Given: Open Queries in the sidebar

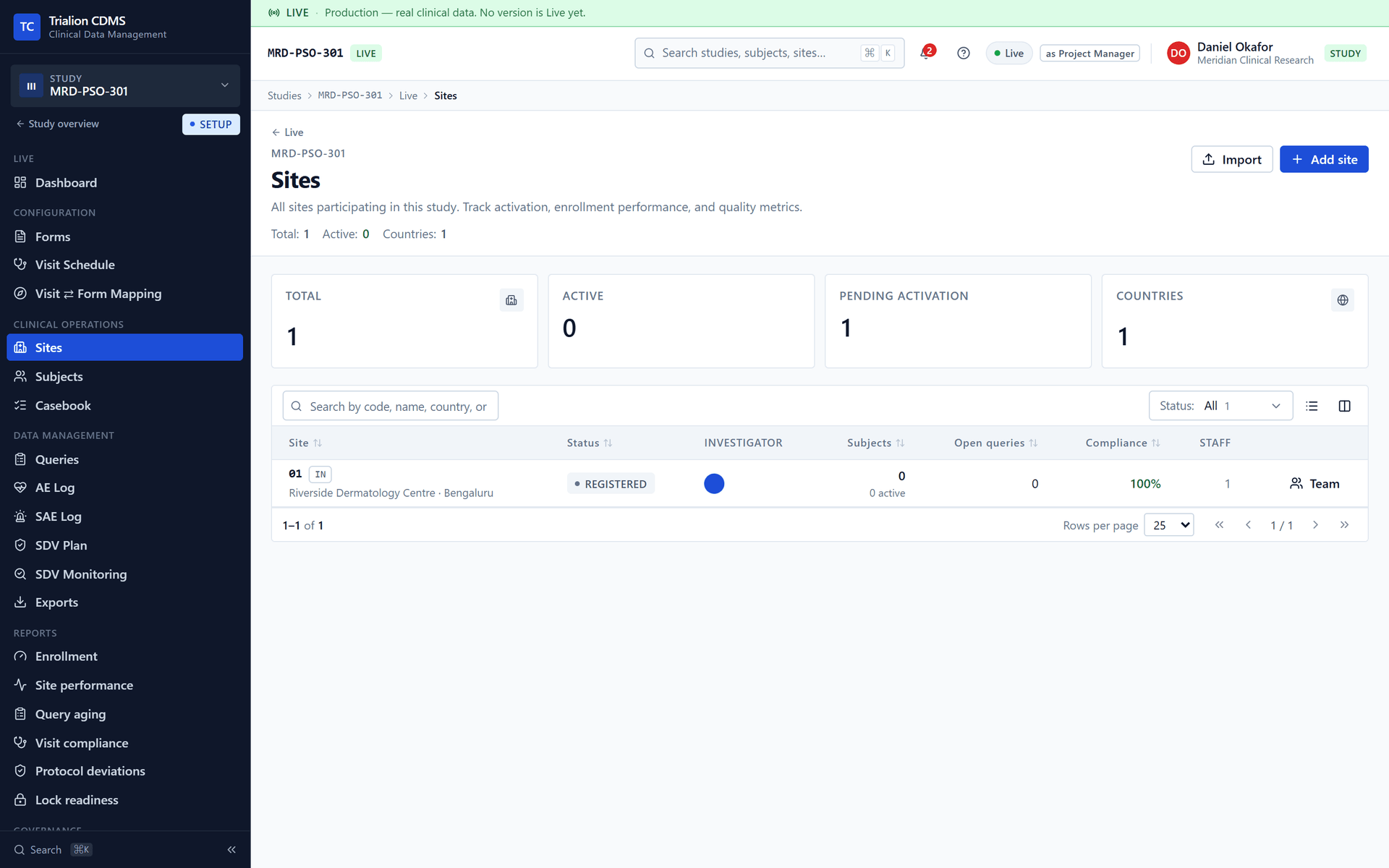Looking at the screenshot, I should [125, 459].
